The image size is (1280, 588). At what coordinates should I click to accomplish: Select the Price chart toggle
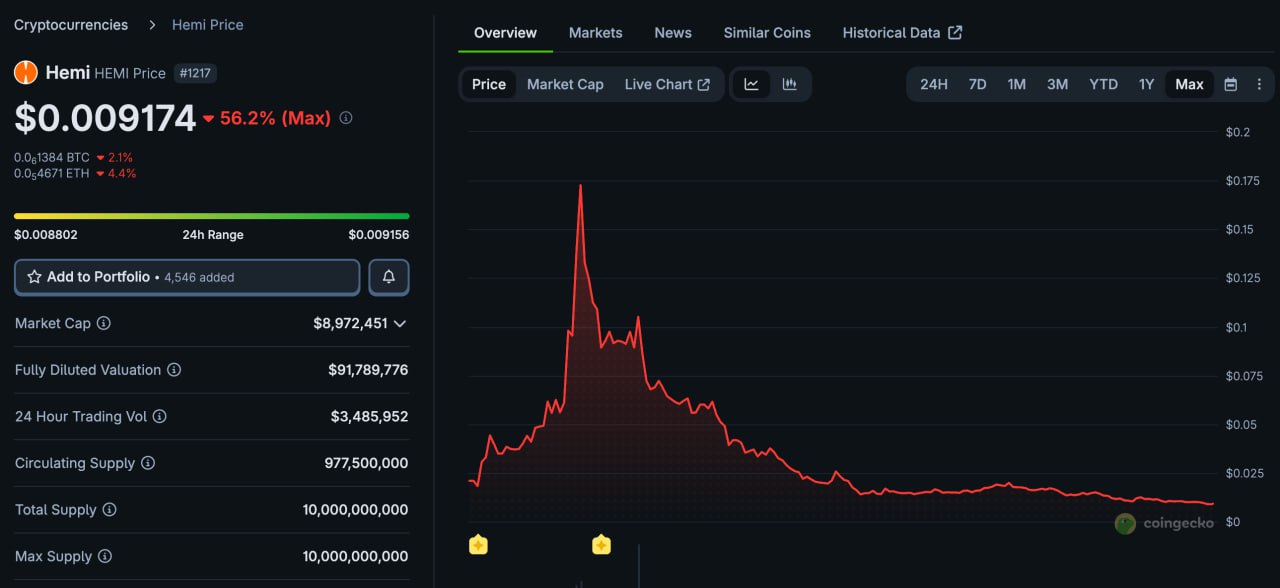(489, 84)
